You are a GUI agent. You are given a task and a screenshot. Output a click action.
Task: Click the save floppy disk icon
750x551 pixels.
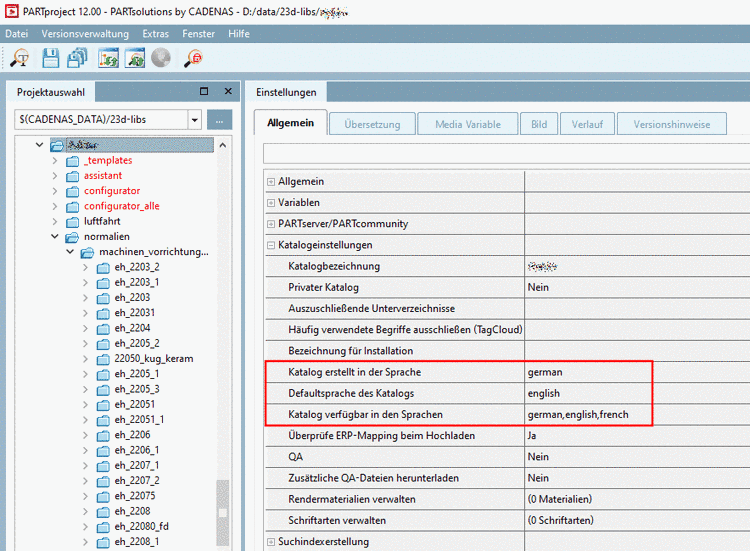tap(50, 59)
